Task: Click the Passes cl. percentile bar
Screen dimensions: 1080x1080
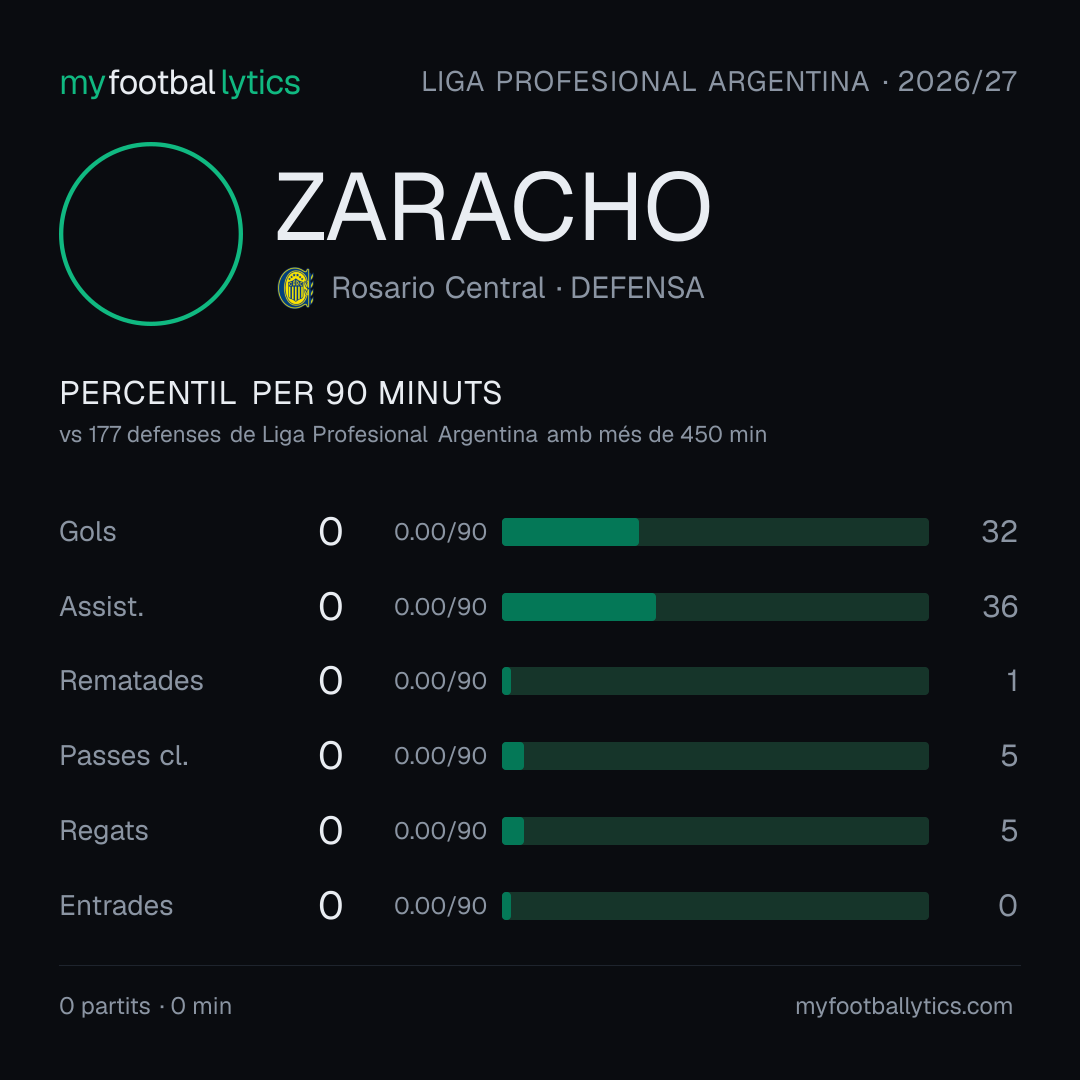Action: [715, 756]
